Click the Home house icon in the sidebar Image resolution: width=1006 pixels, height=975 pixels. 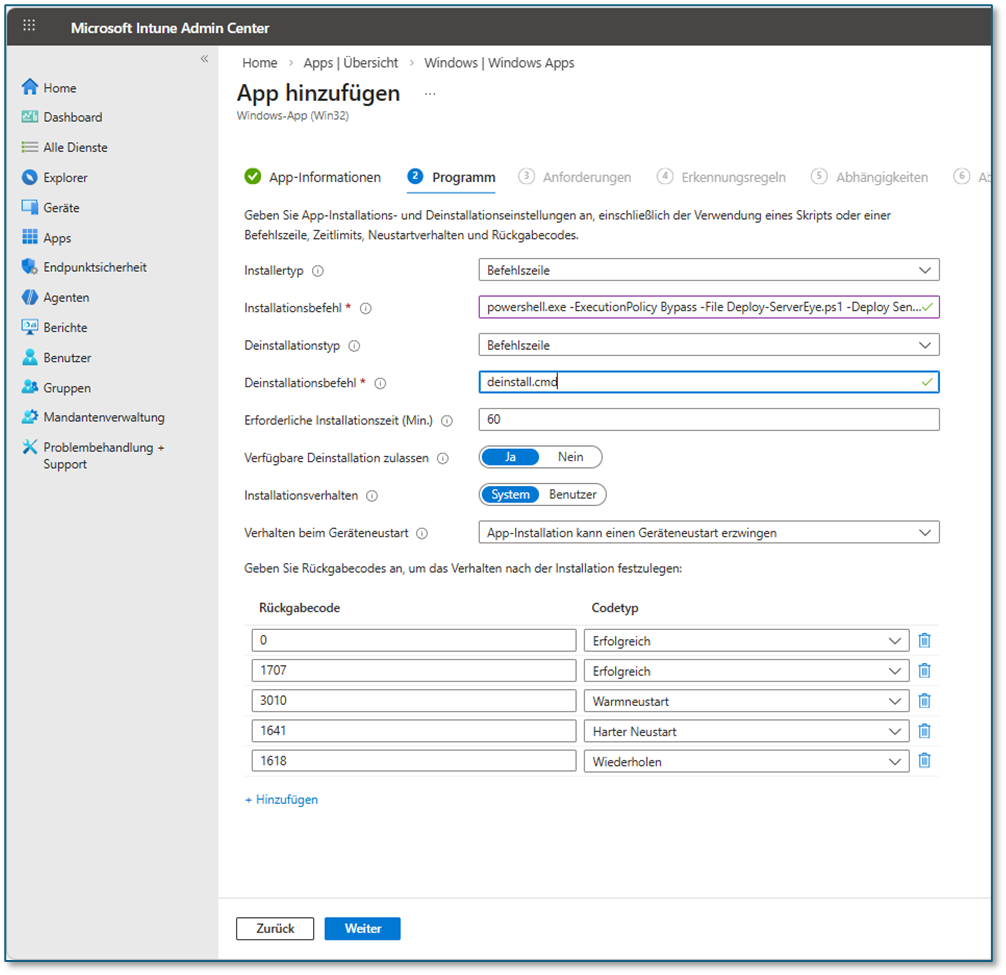(30, 87)
